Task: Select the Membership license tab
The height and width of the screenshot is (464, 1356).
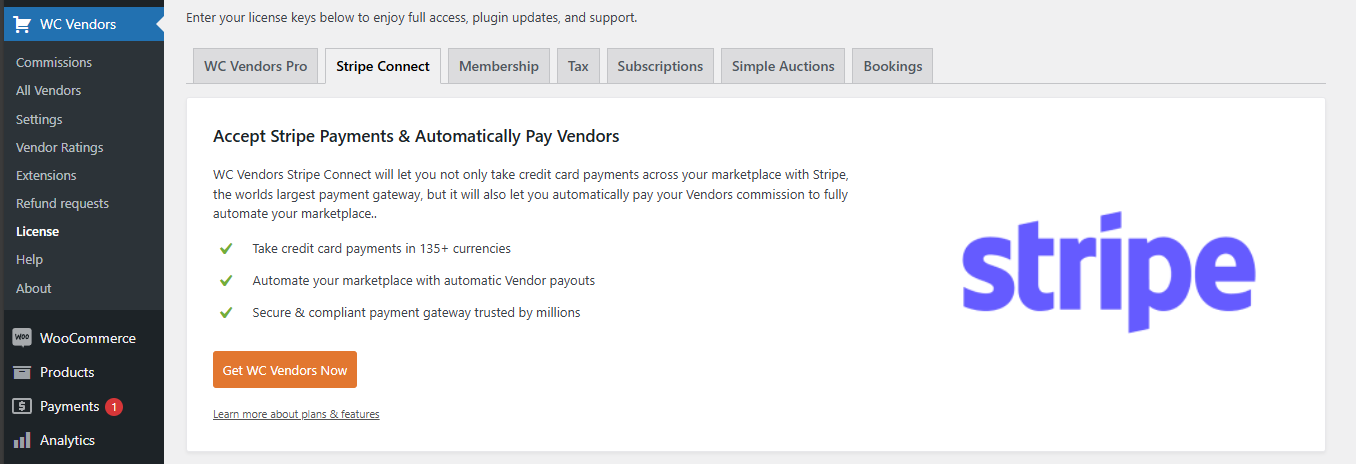Action: [499, 66]
